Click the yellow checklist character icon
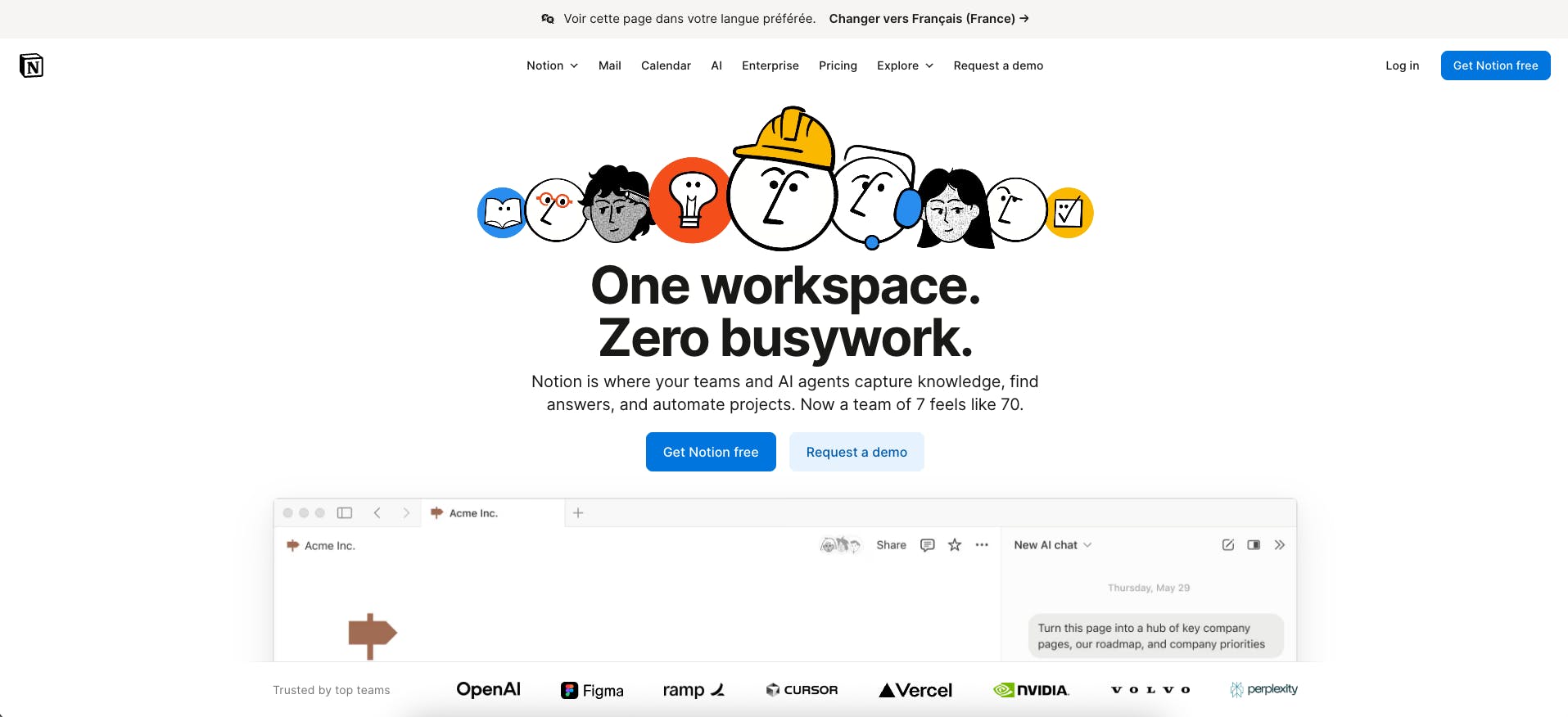1568x717 pixels. point(1068,213)
